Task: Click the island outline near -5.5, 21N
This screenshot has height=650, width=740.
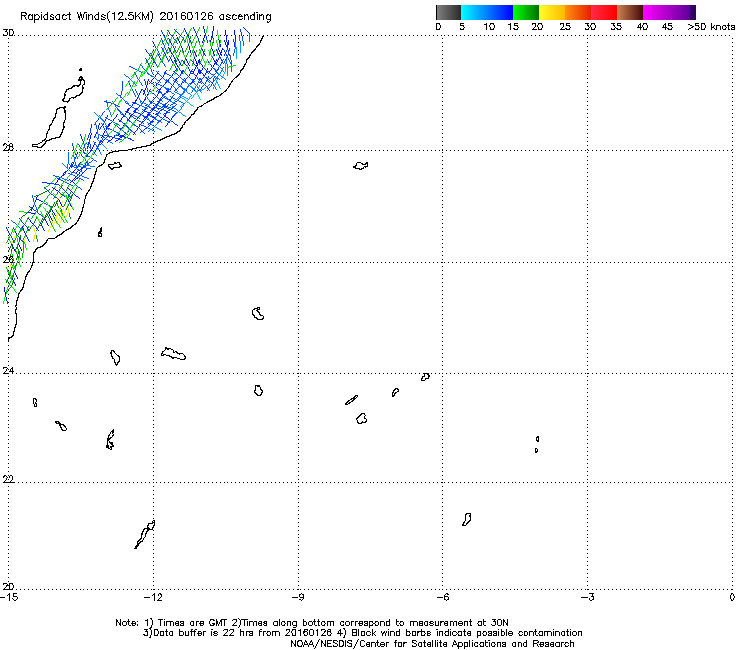Action: click(x=466, y=520)
